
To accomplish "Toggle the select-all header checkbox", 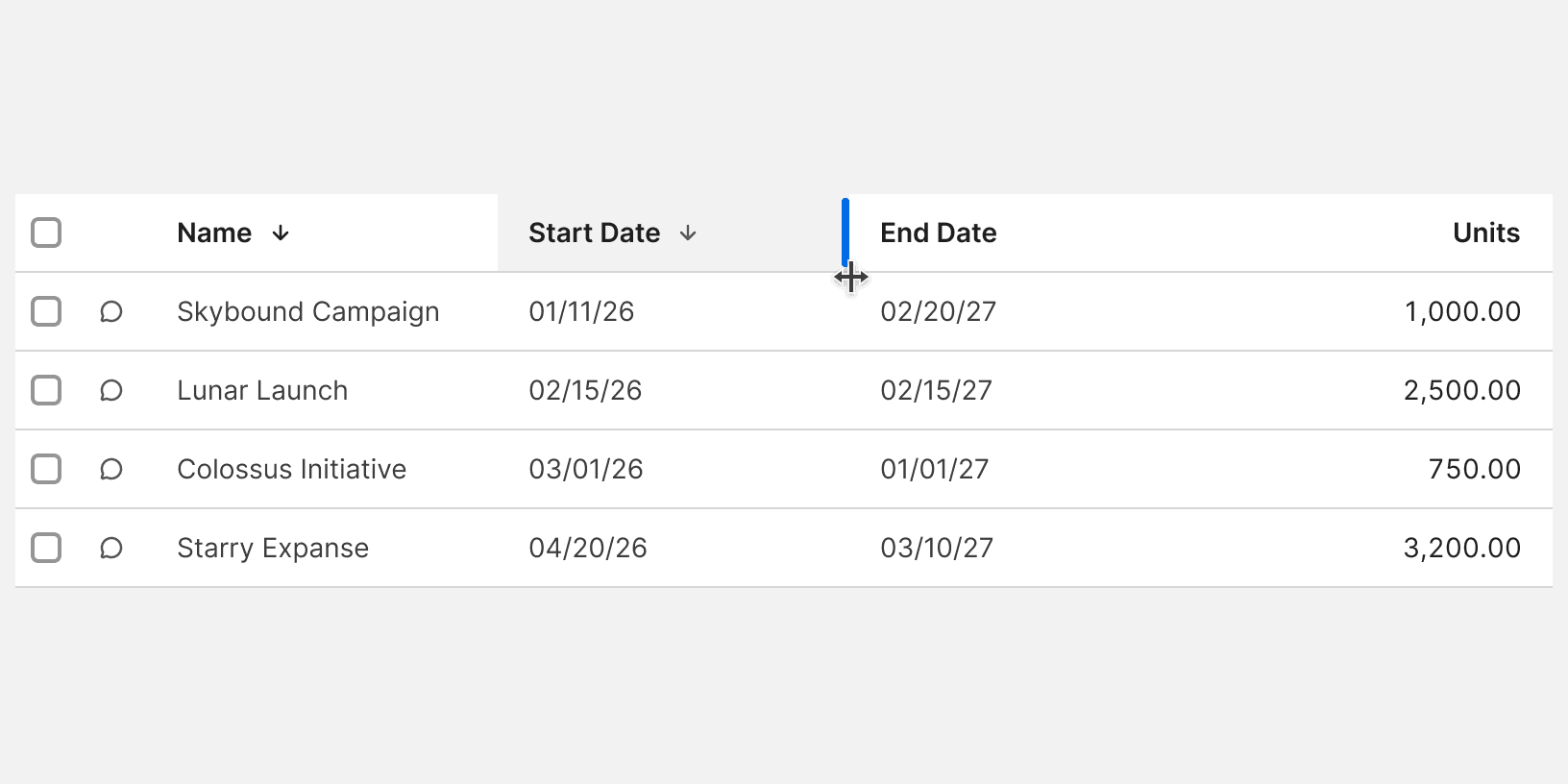I will point(46,233).
